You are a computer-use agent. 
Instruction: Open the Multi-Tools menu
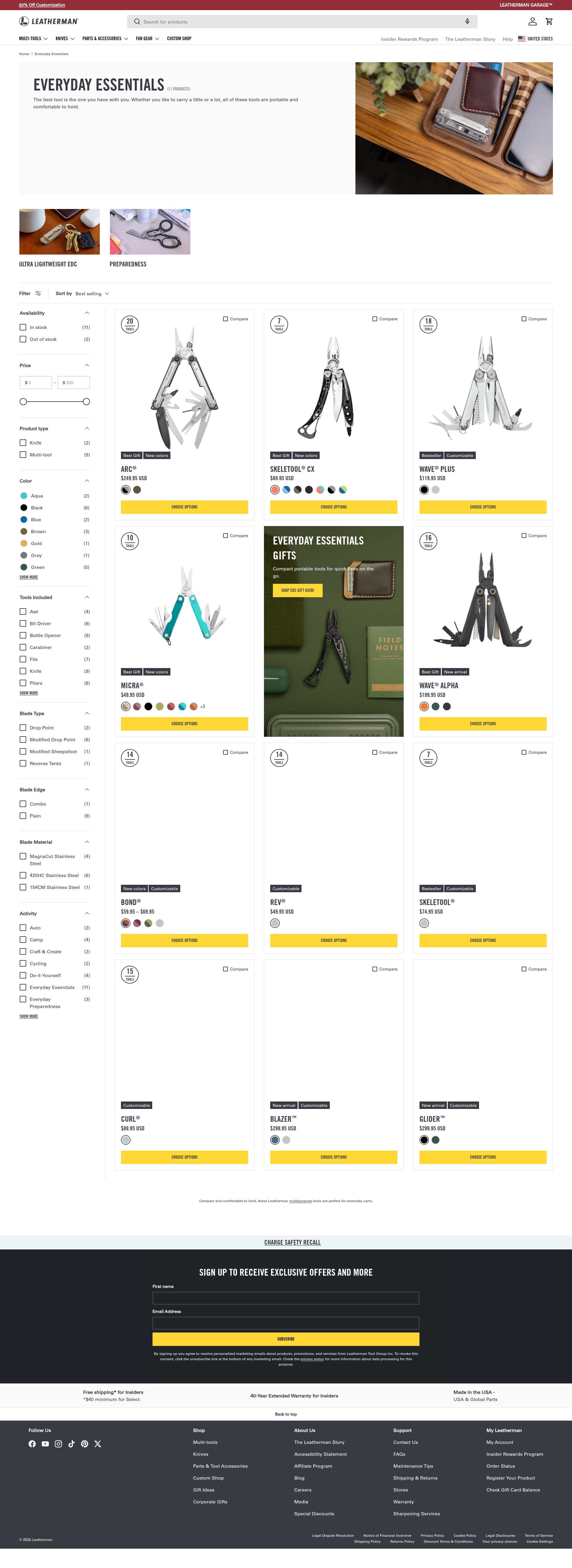pyautogui.click(x=33, y=38)
